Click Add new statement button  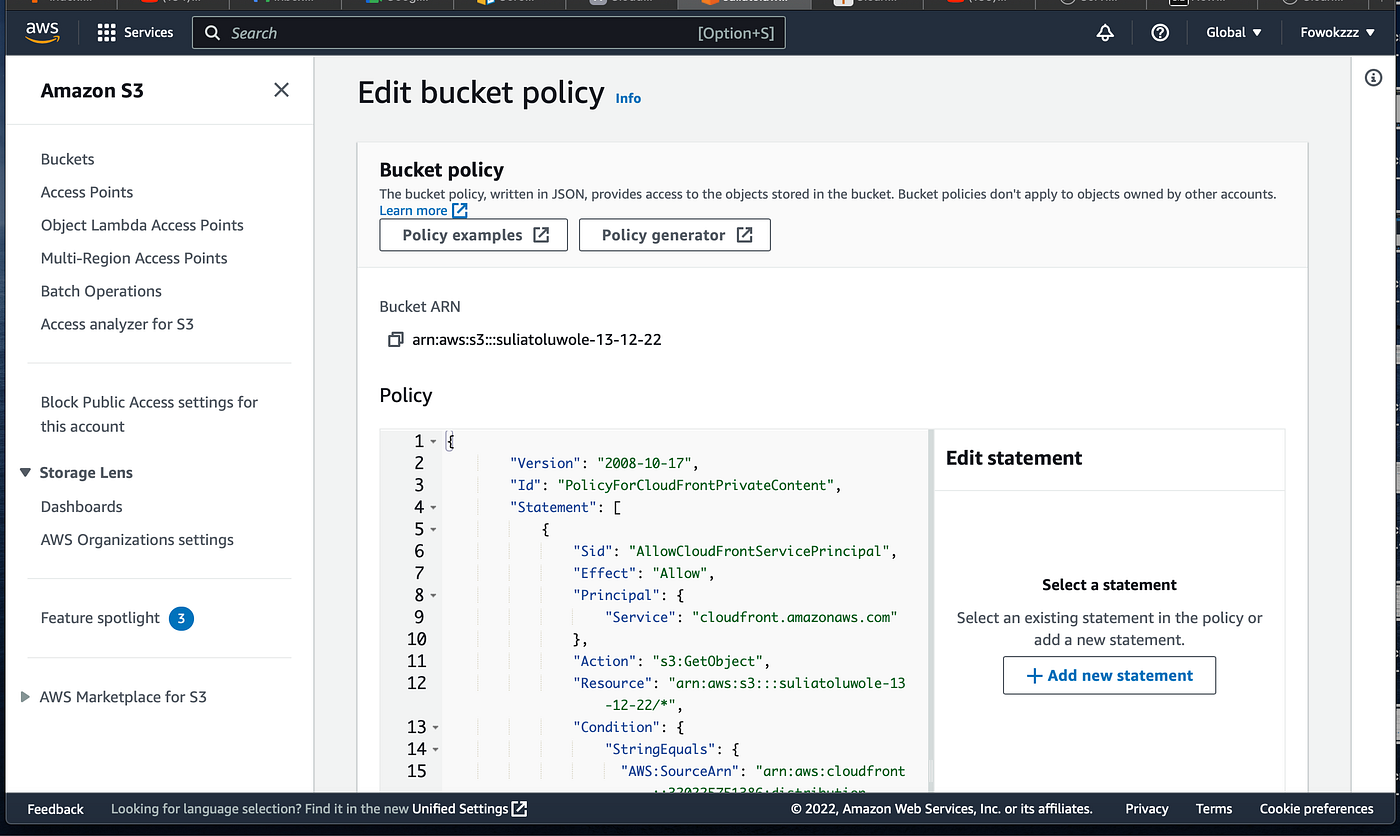click(1109, 675)
